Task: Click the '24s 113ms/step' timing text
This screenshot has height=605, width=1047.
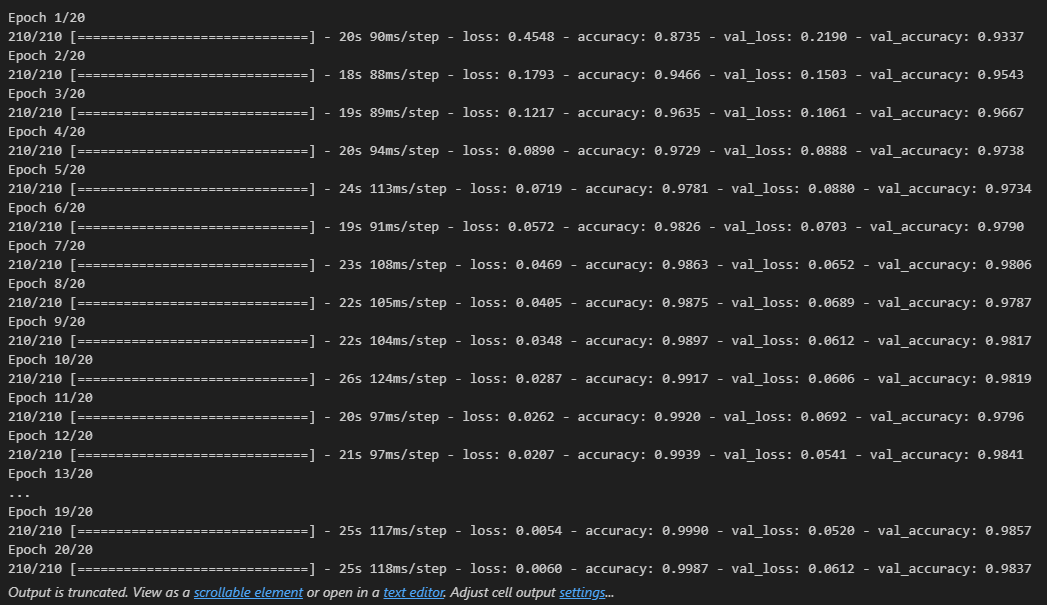Action: [393, 189]
